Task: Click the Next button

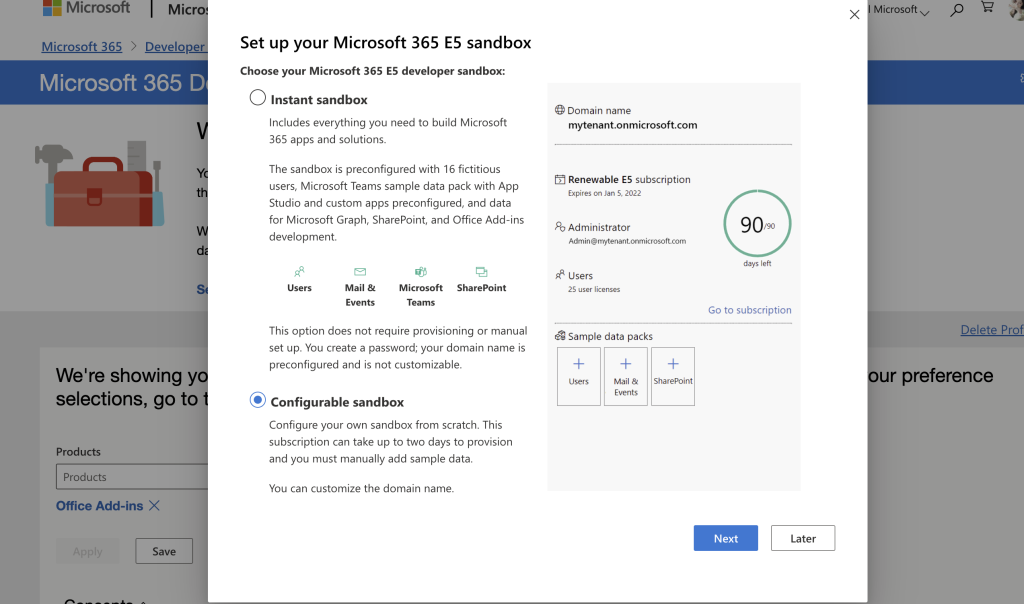Action: click(x=725, y=537)
